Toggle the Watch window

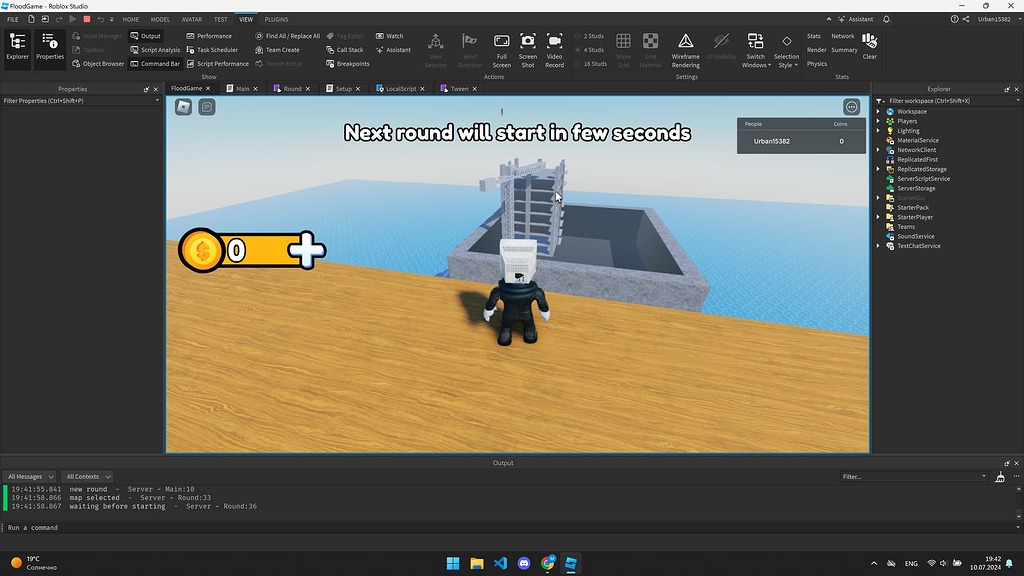pos(391,35)
